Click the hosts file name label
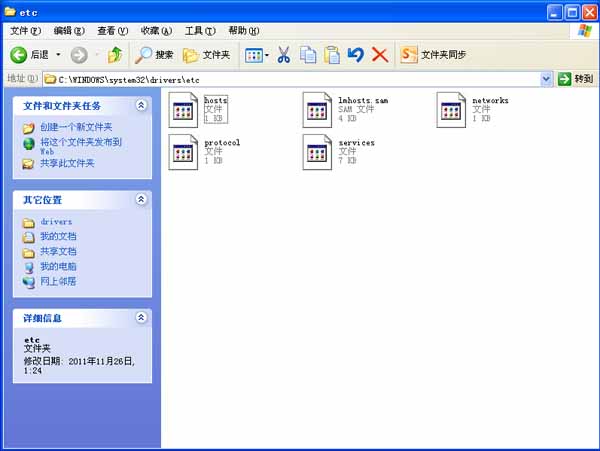This screenshot has height=451, width=600. (x=216, y=100)
